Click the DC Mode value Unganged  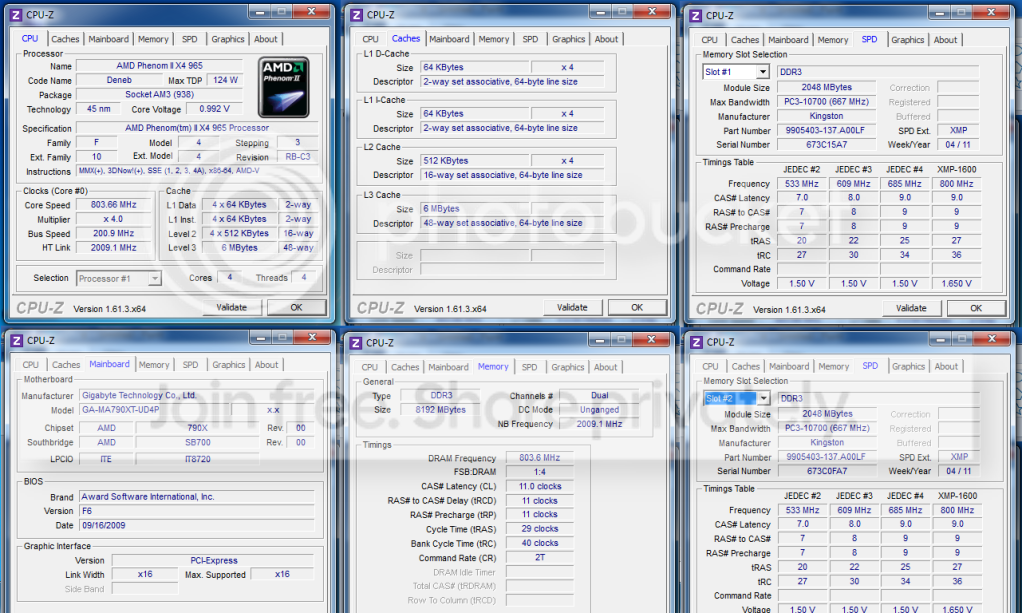[600, 410]
